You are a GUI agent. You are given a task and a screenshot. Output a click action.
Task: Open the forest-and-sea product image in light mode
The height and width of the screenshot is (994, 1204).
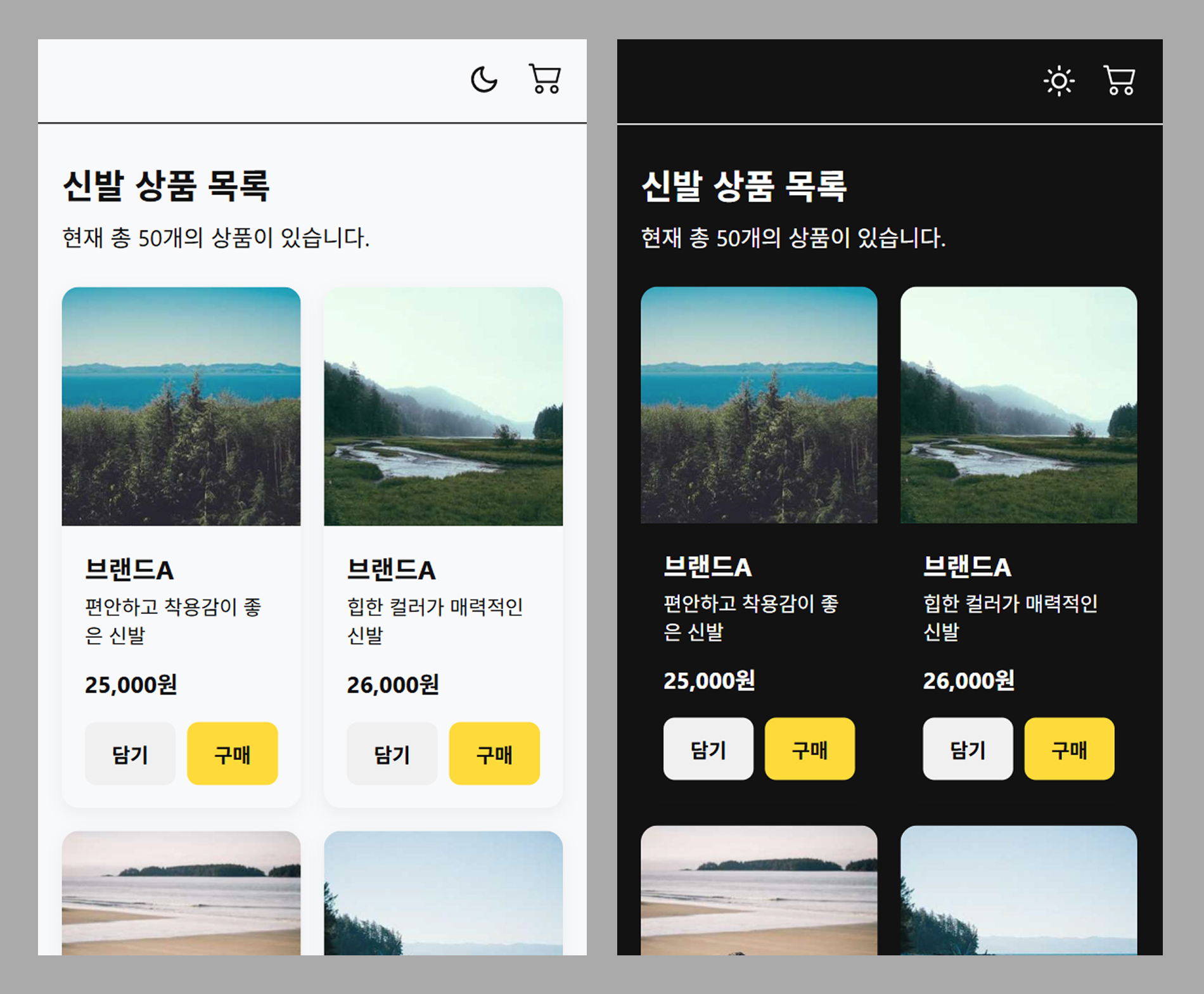[x=182, y=405]
